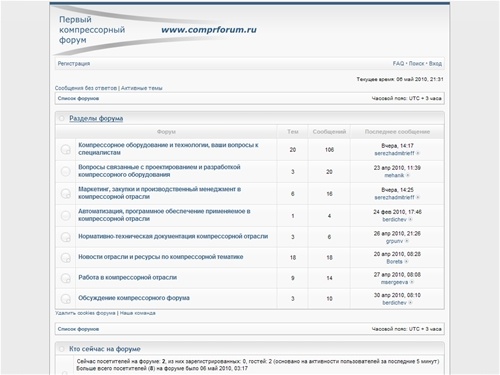Click Удалить cookies форума link
500x375 pixels.
(x=85, y=313)
